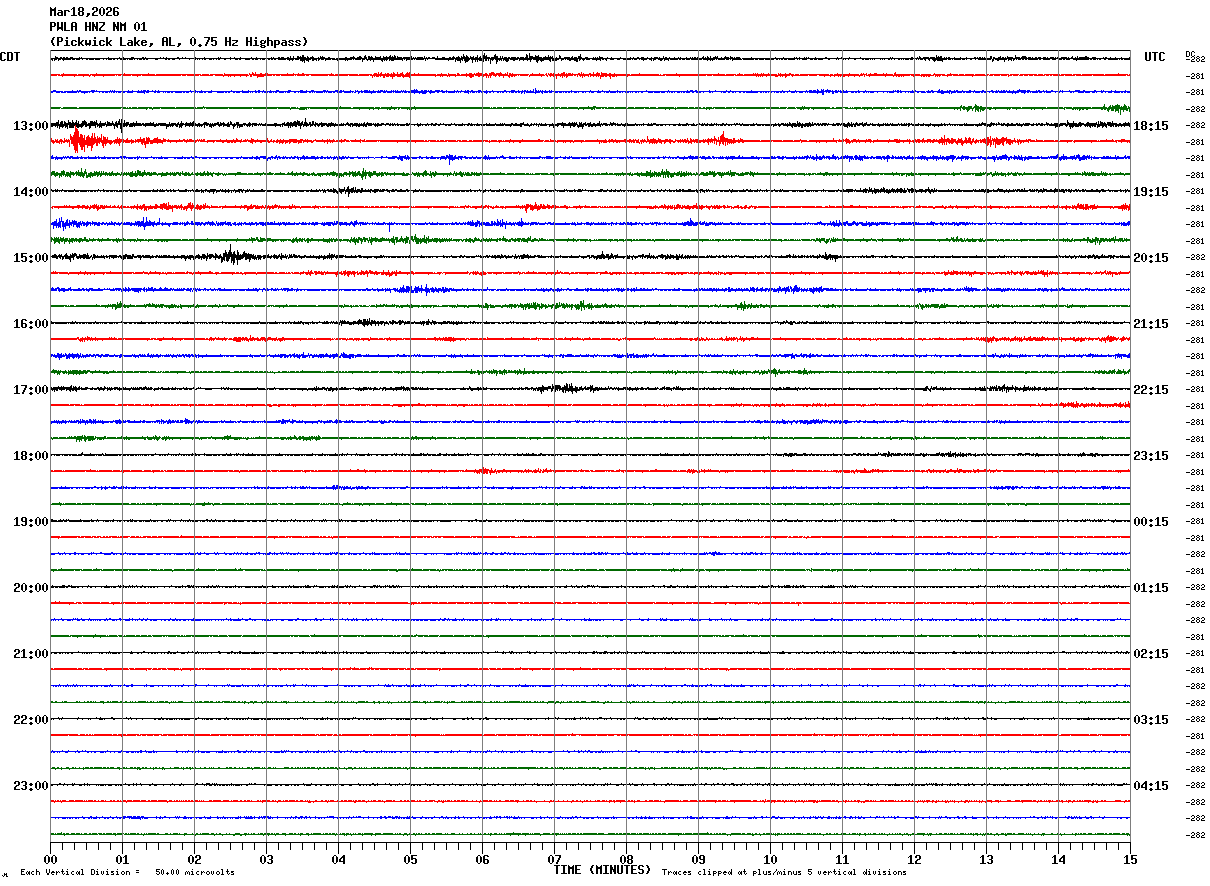Screen dimensions: 1210x886
Task: Click the DC column header
Action: coord(1190,54)
